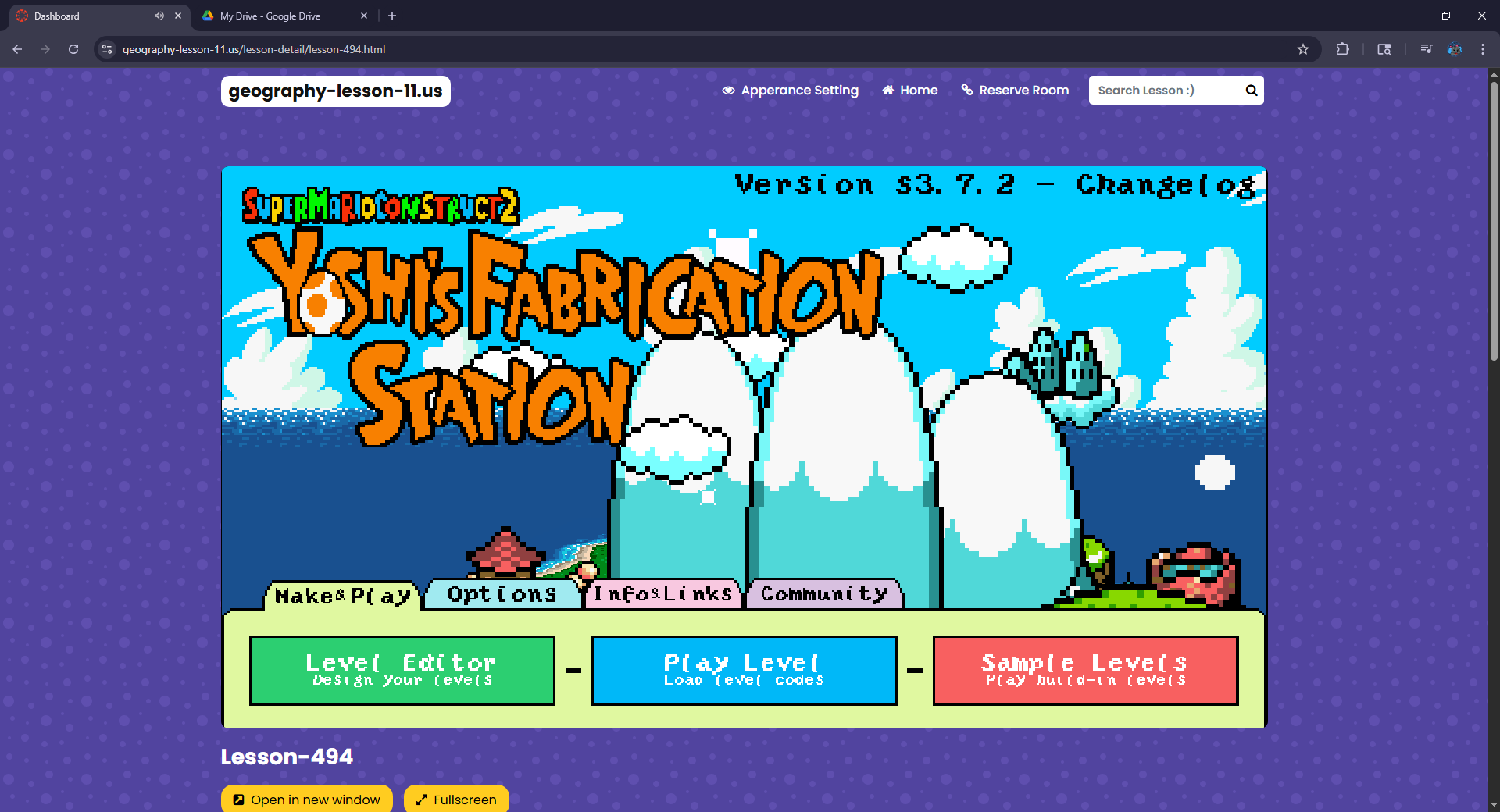Switch to the Options game tab
Screen dimensions: 1500x812
(502, 594)
